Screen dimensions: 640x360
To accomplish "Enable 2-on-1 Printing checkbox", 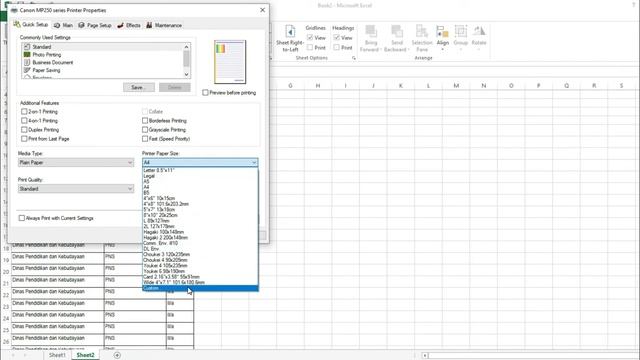I will pos(24,111).
